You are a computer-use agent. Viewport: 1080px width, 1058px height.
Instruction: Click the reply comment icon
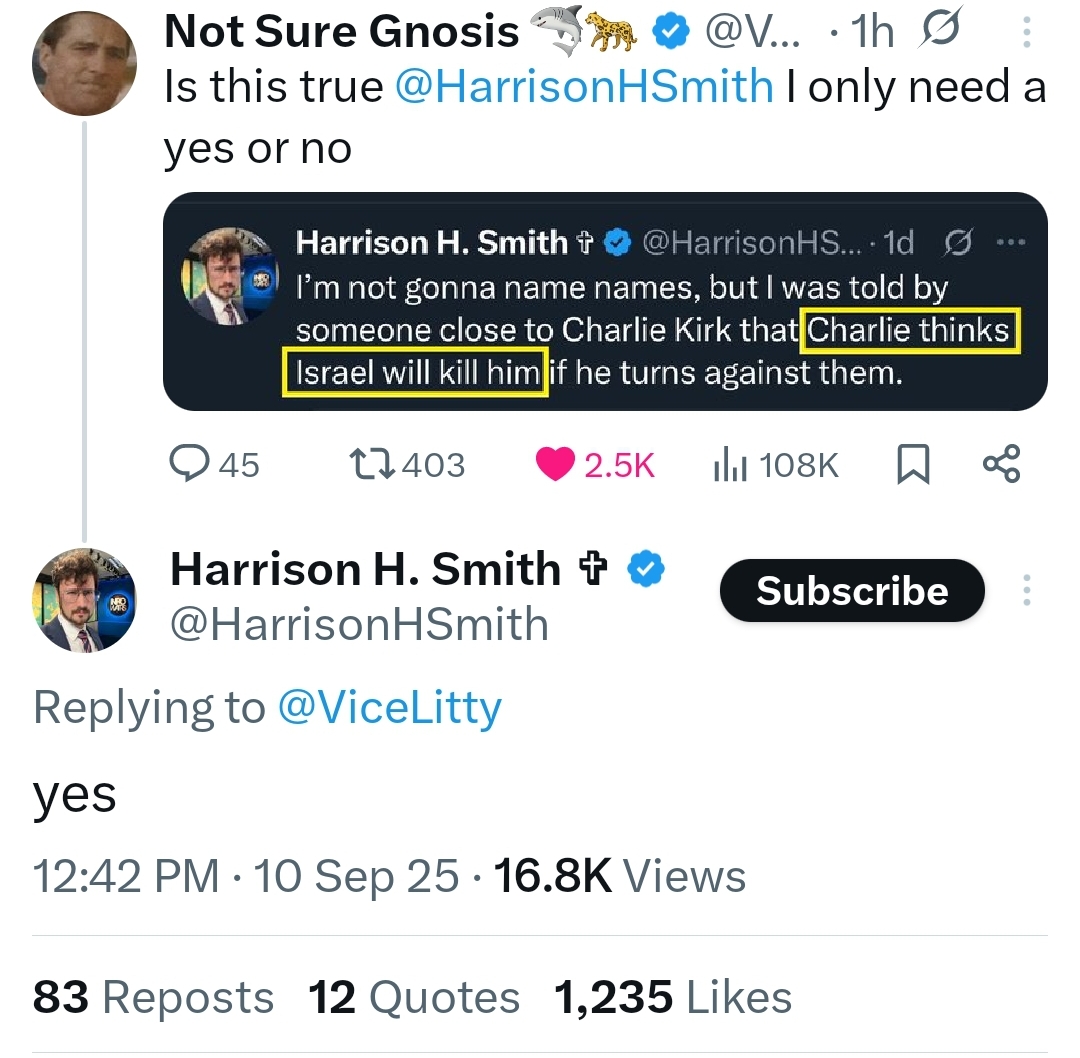pyautogui.click(x=189, y=464)
